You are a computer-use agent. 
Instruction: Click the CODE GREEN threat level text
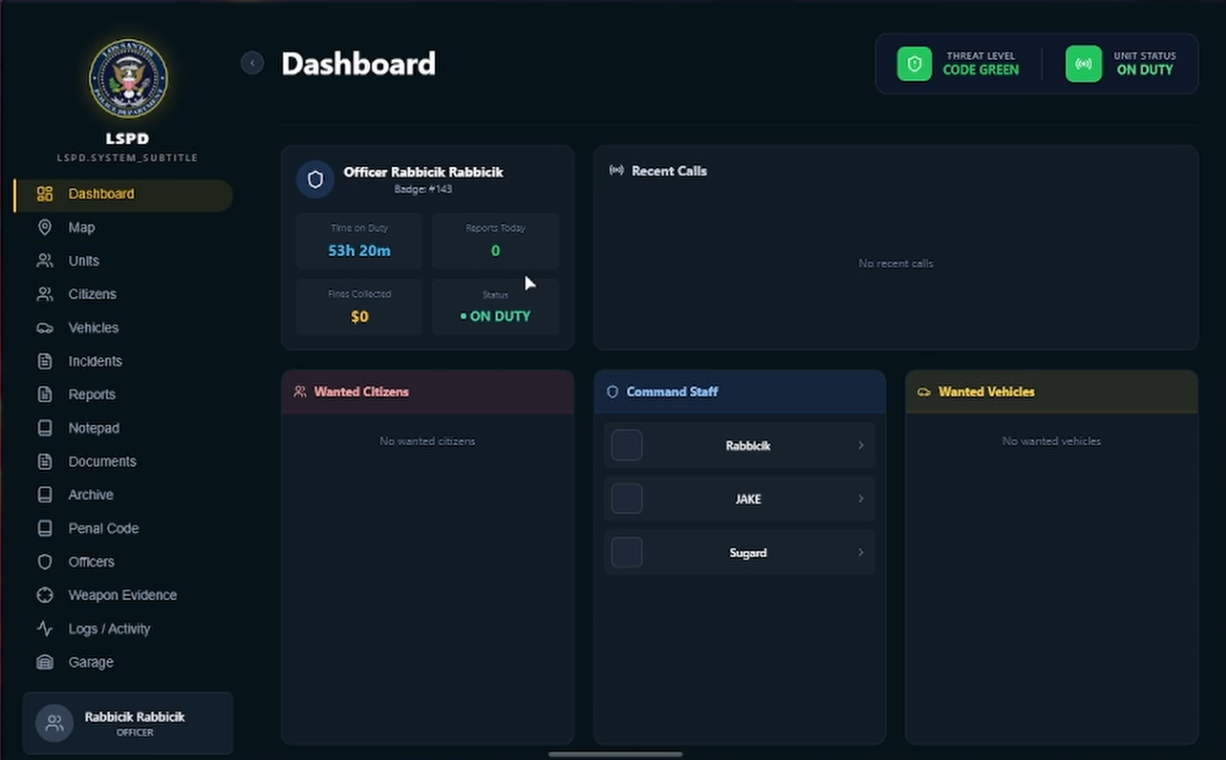pos(980,70)
